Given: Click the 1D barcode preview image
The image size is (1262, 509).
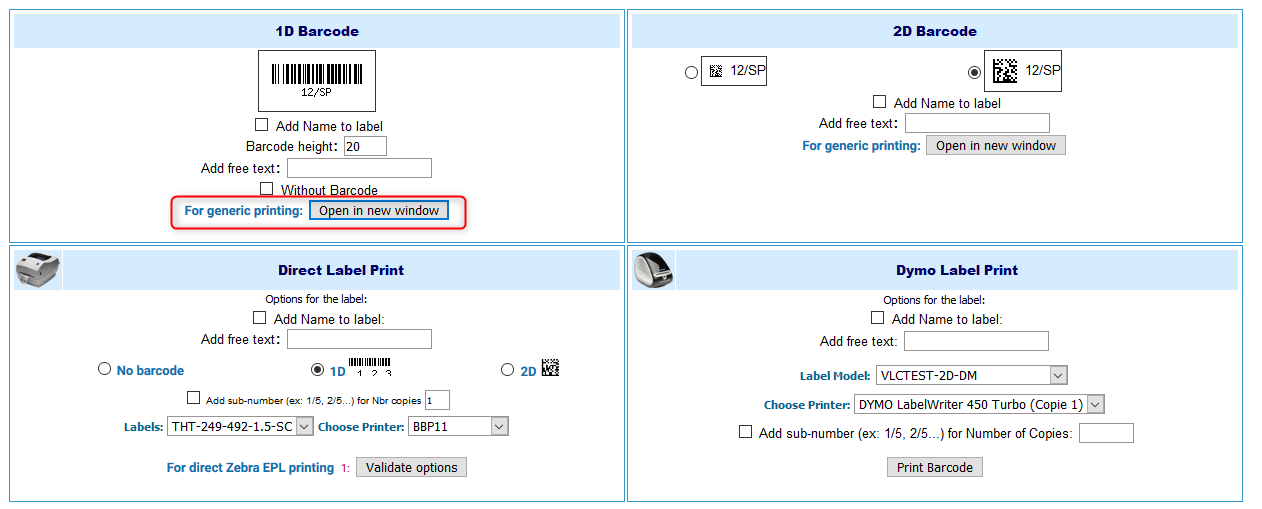Looking at the screenshot, I should tap(317, 81).
